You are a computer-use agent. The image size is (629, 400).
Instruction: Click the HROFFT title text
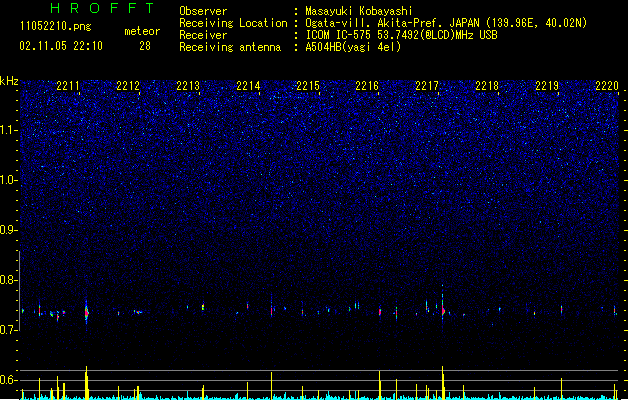click(x=102, y=8)
